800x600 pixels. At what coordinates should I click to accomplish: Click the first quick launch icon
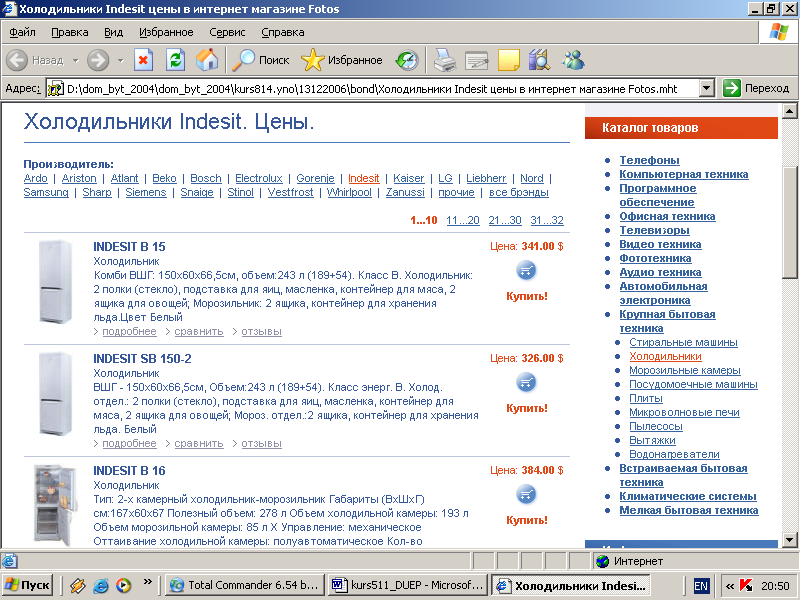pyautogui.click(x=78, y=585)
